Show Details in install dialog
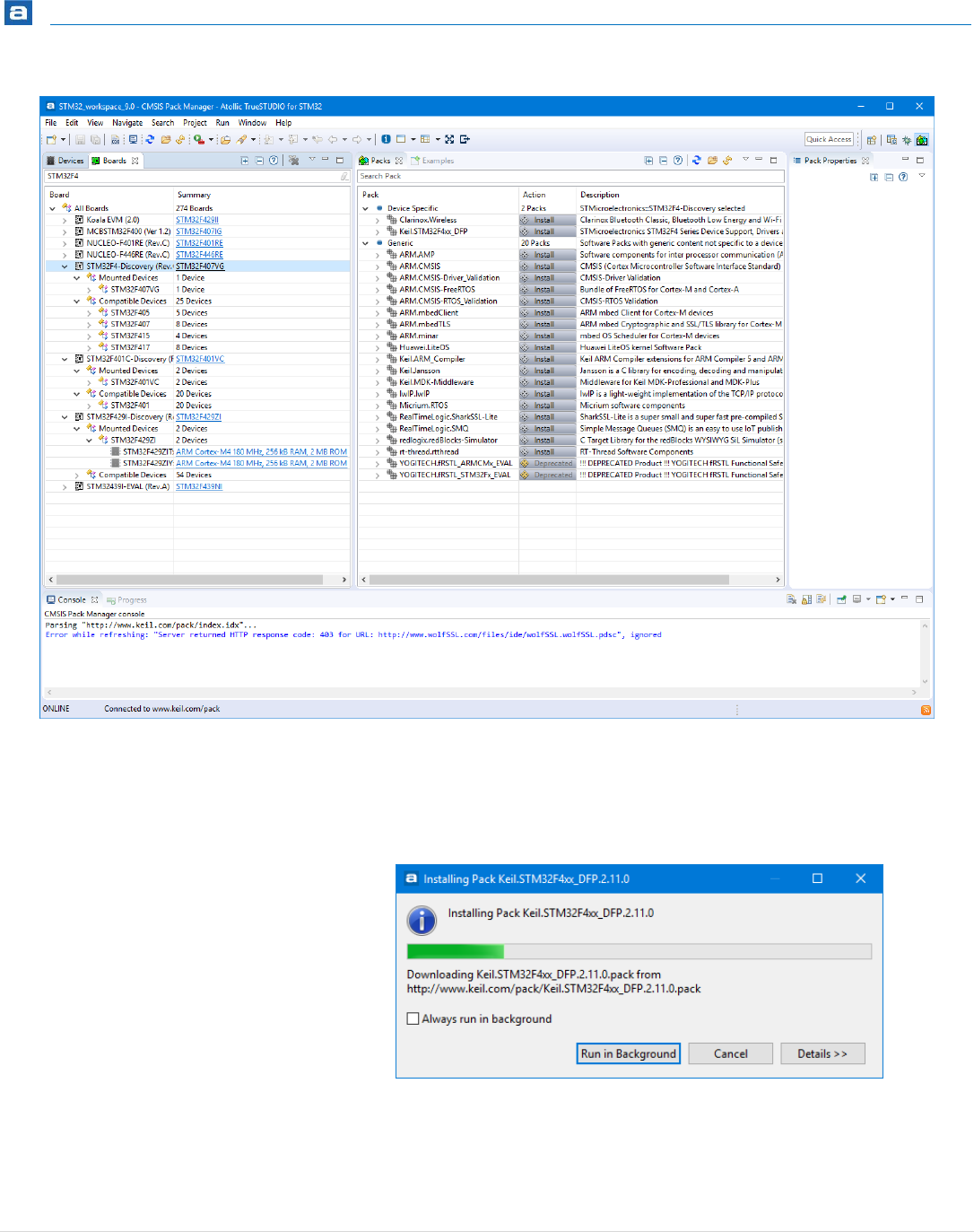This screenshot has height=1232, width=974. [x=822, y=1053]
